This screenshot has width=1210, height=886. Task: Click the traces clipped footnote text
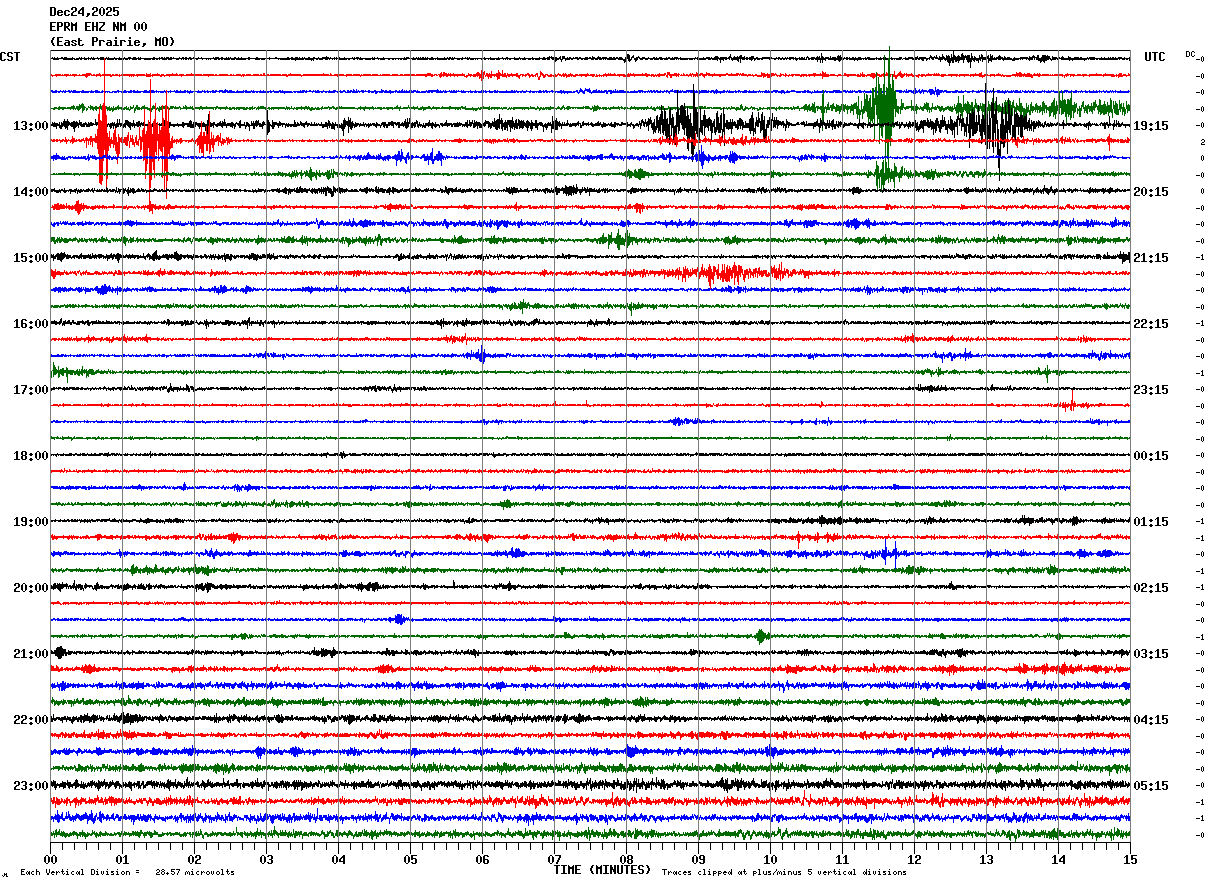[784, 873]
